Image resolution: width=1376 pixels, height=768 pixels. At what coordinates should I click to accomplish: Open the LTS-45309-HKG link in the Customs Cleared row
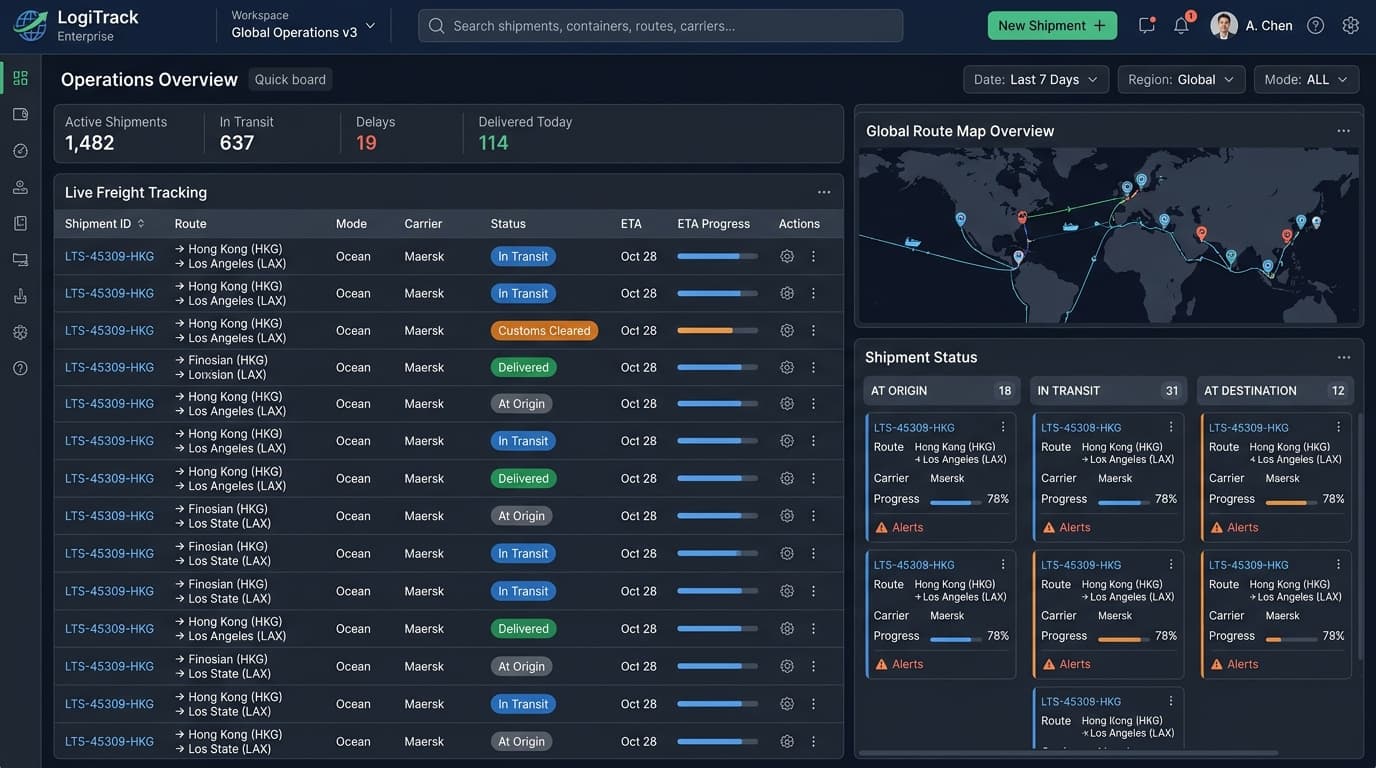point(110,330)
